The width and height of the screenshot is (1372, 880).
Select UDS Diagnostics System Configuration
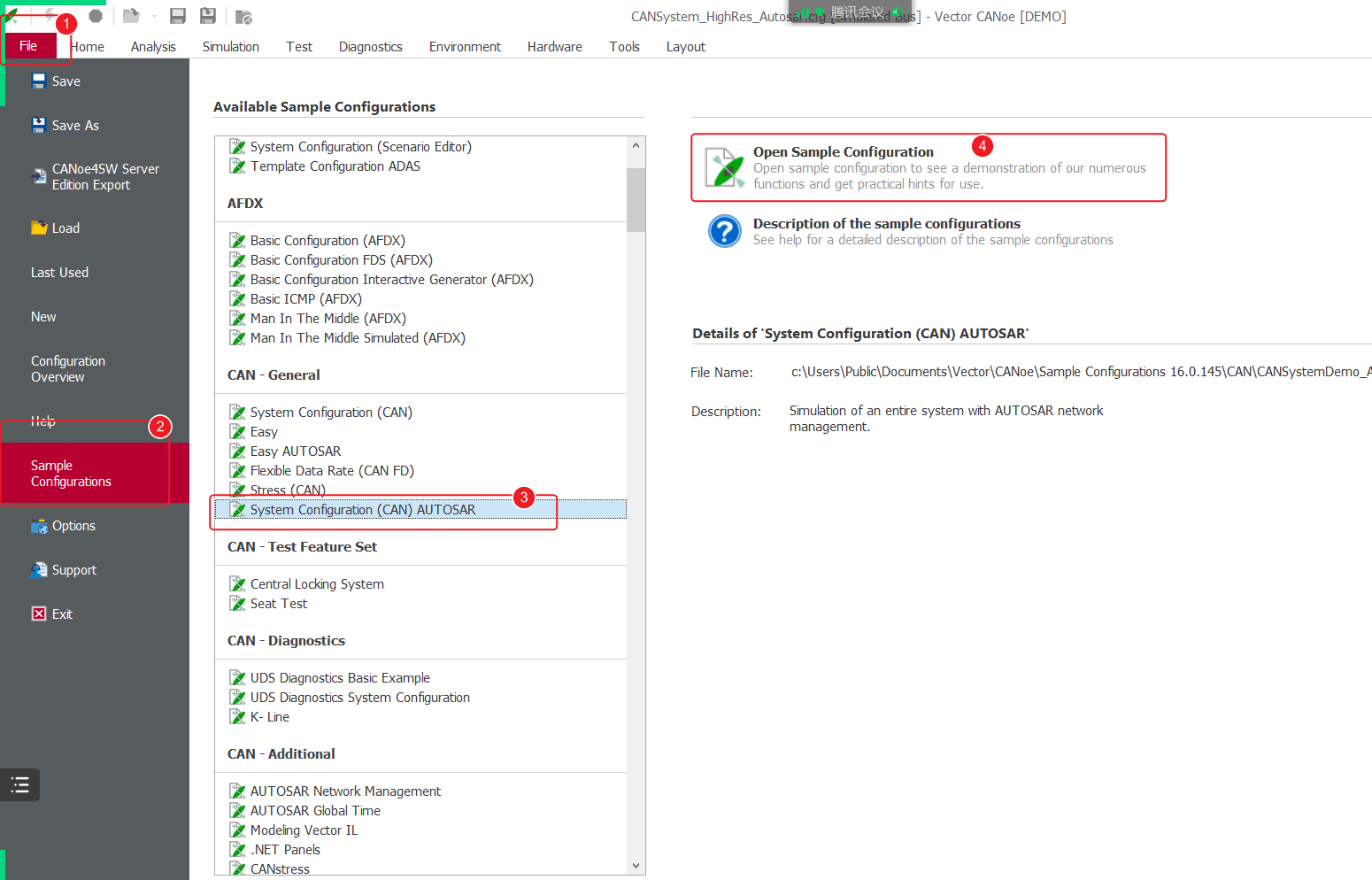359,698
